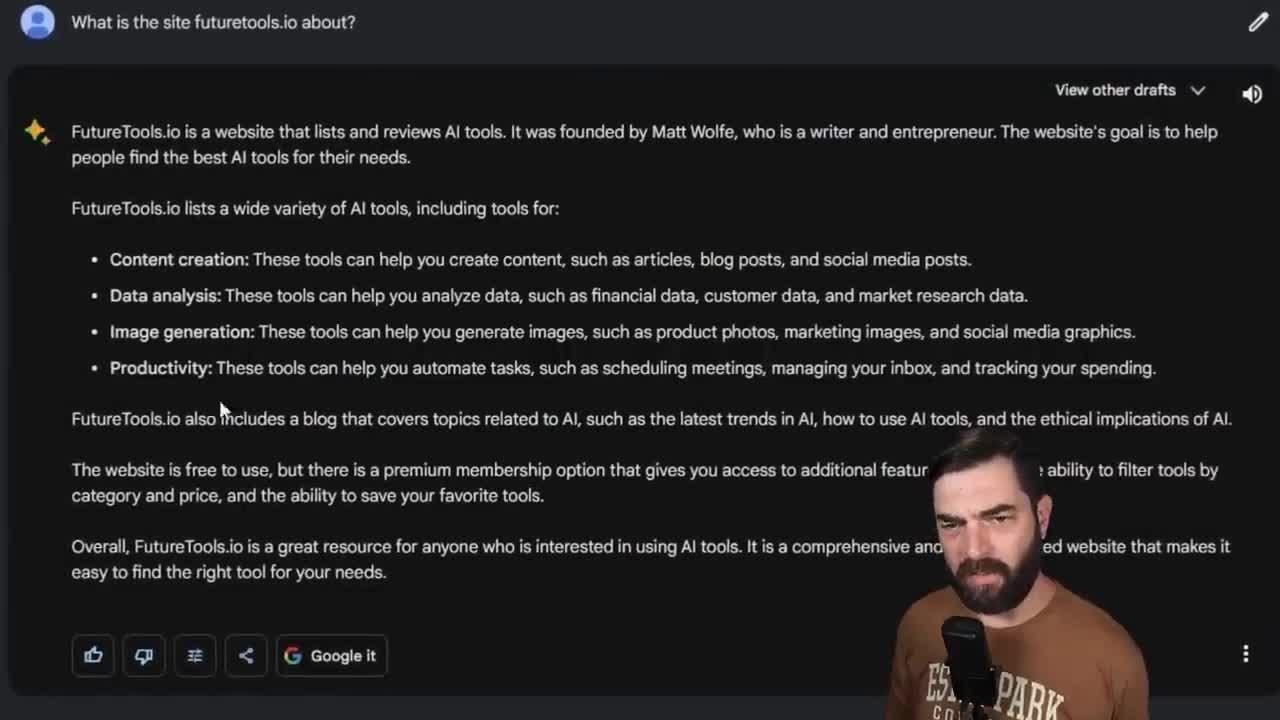Click the Productivity bullet item
1280x720 pixels.
(x=632, y=368)
